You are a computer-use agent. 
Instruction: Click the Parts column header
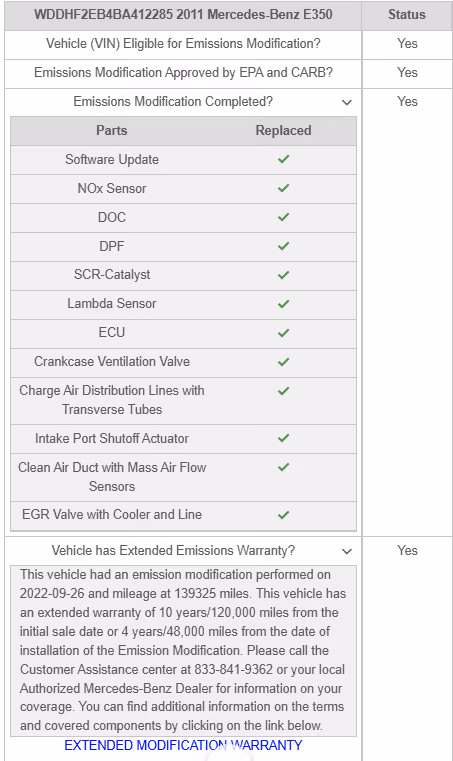point(112,131)
